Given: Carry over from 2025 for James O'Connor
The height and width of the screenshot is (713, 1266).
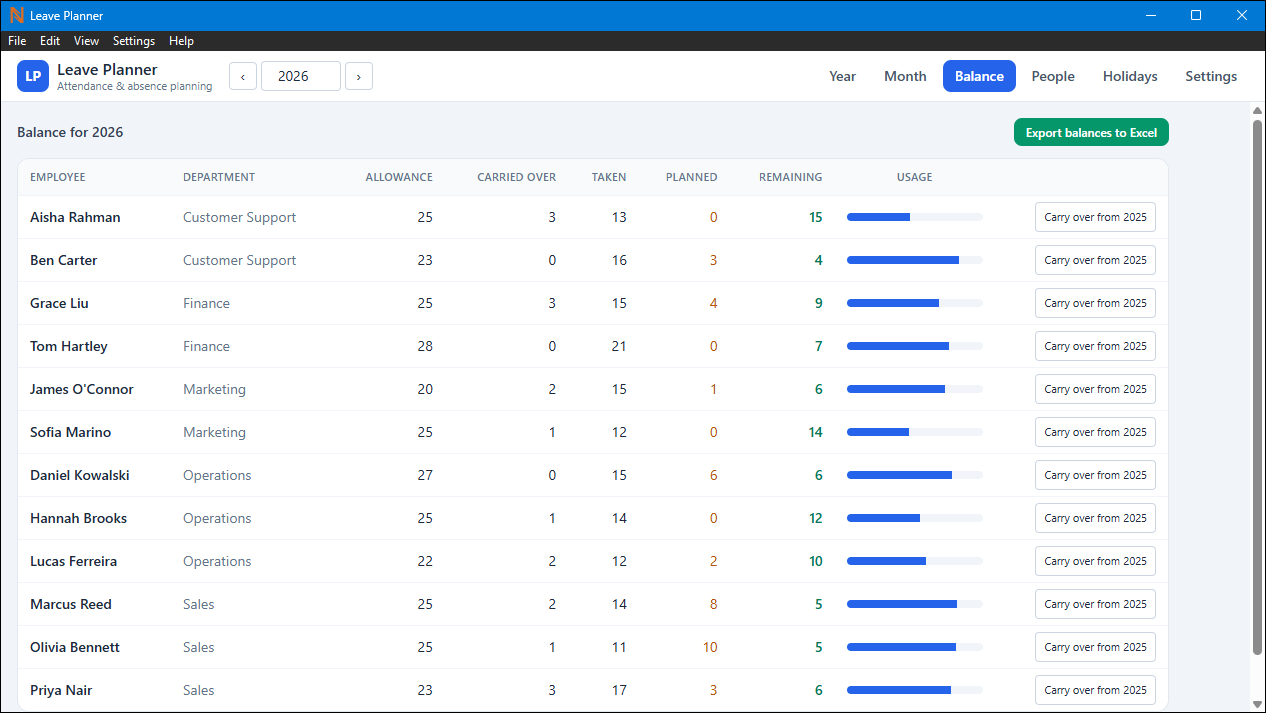Looking at the screenshot, I should click(1095, 389).
